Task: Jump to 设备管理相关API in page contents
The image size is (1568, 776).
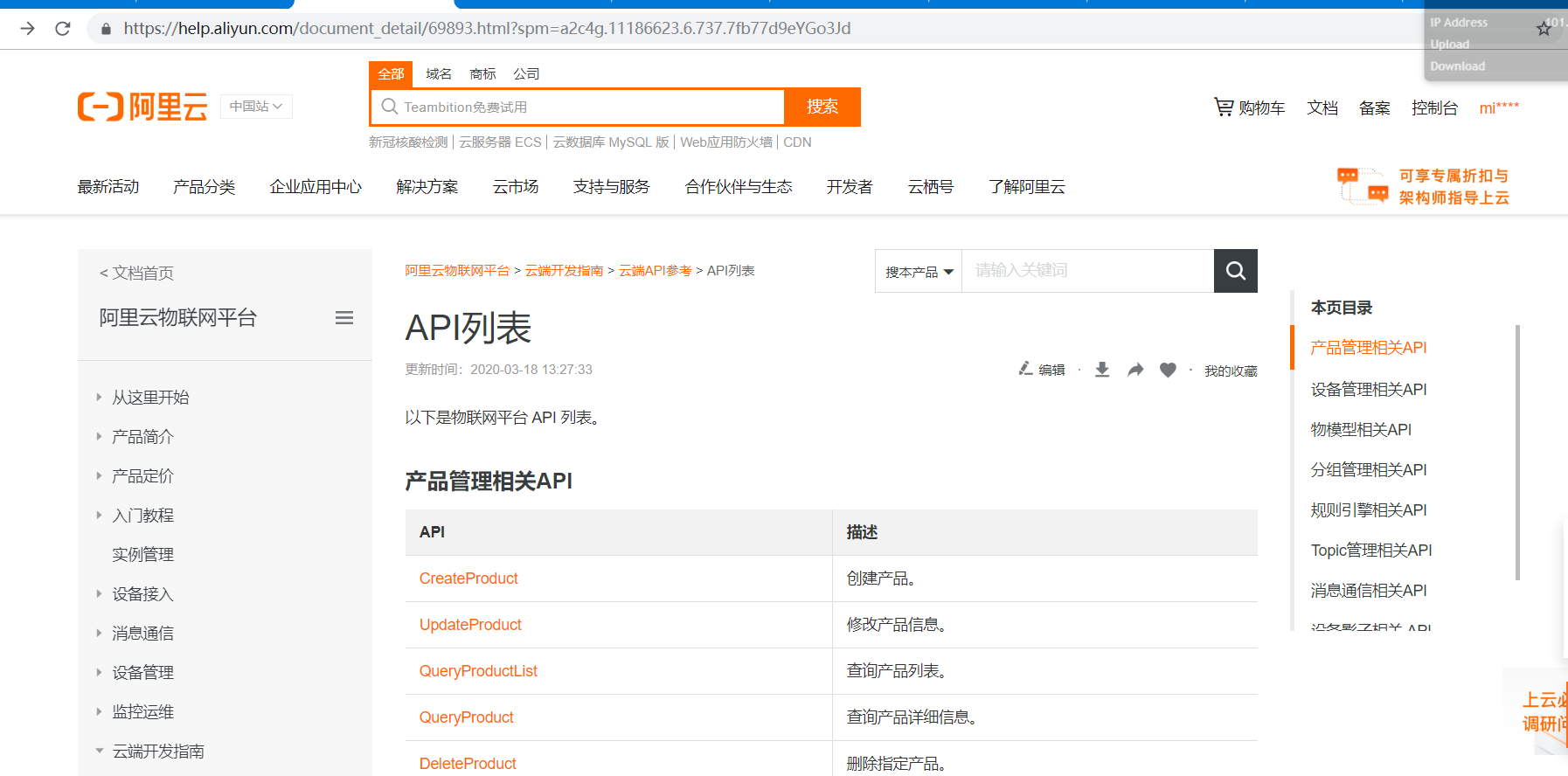Action: click(1368, 390)
